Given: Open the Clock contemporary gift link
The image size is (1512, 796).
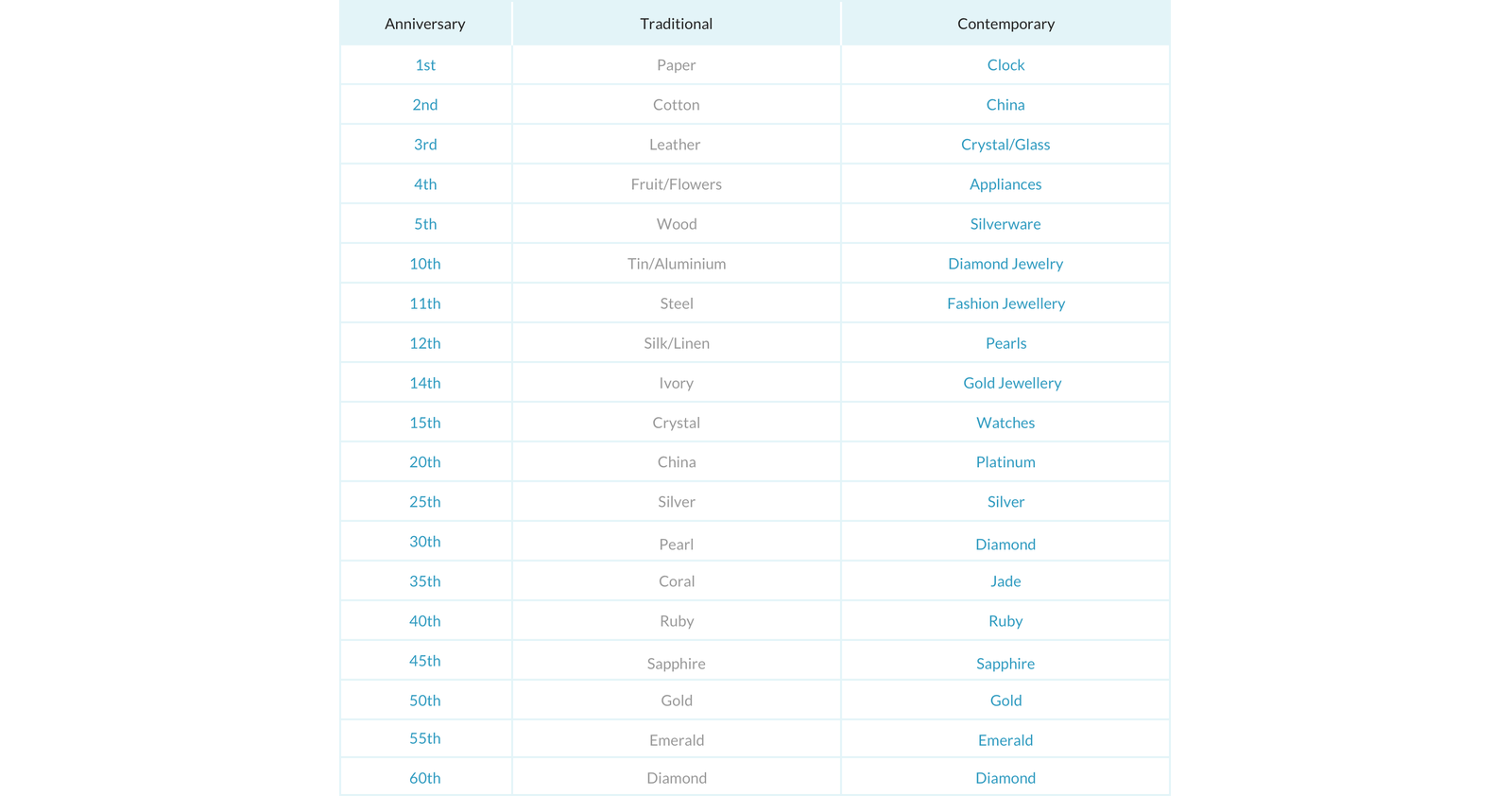Looking at the screenshot, I should 1005,65.
